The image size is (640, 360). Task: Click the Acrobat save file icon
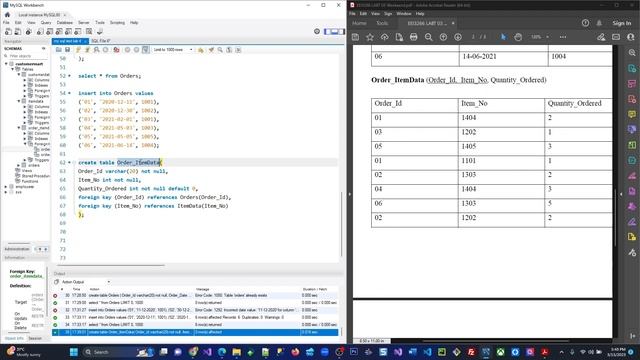355,37
